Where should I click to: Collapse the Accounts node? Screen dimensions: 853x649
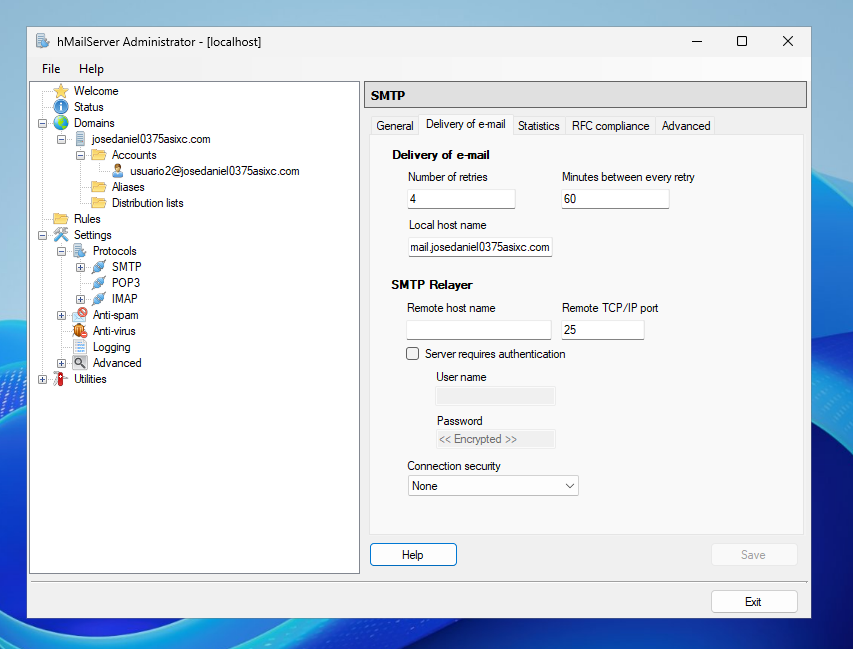coord(80,156)
